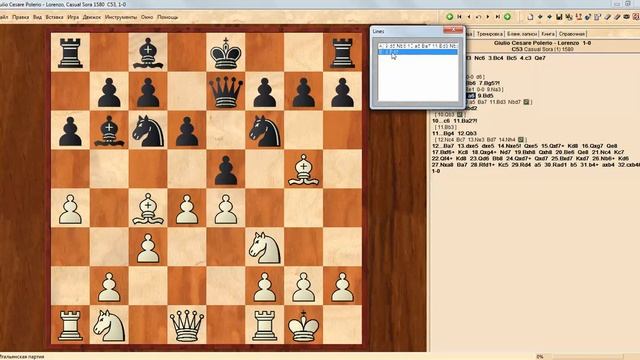Click the evaluation symbol after 14.Nh4
Screen dimensions: 640x360
pyautogui.click(x=521, y=140)
